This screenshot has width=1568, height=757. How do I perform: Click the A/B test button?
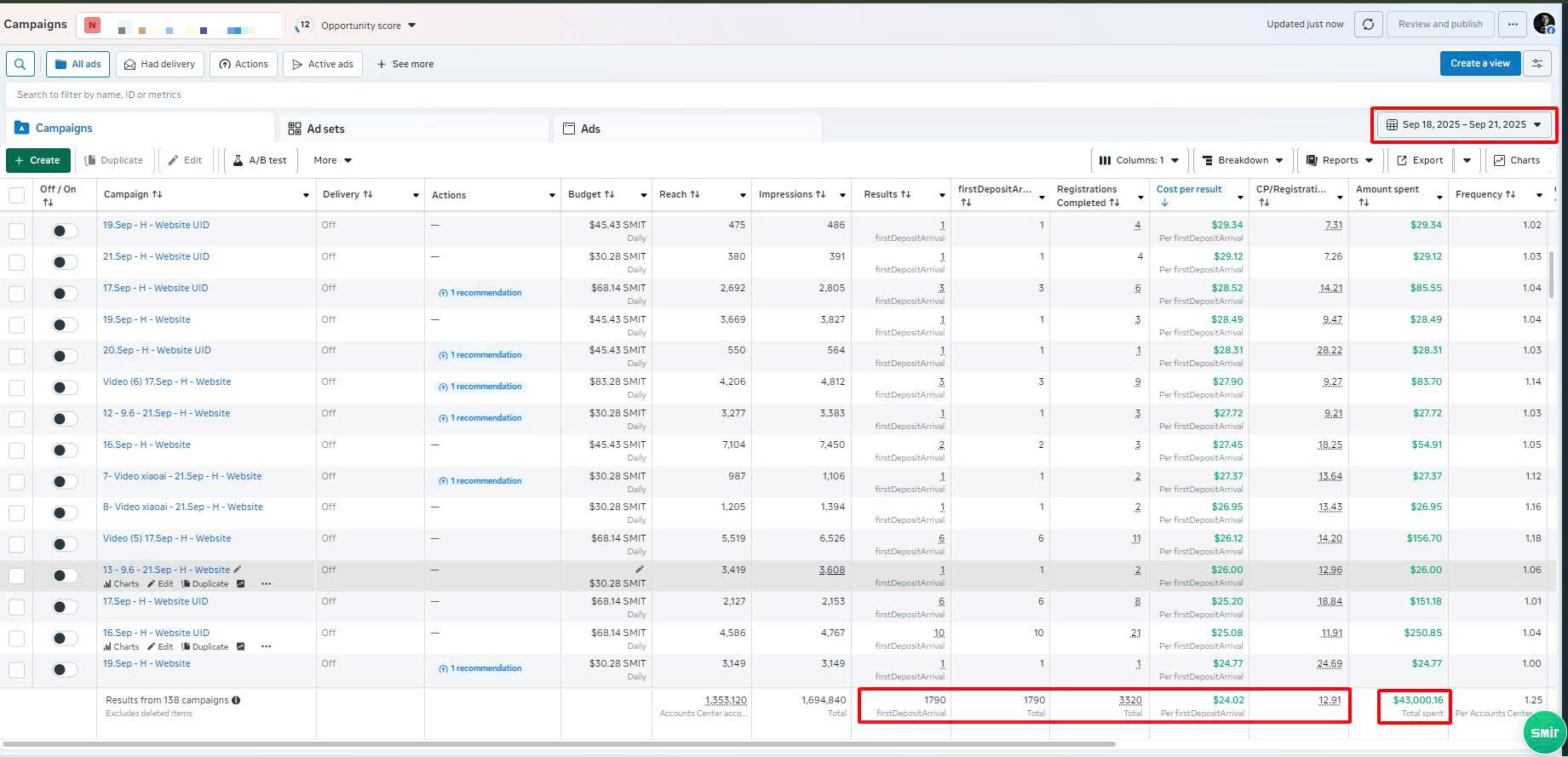260,160
